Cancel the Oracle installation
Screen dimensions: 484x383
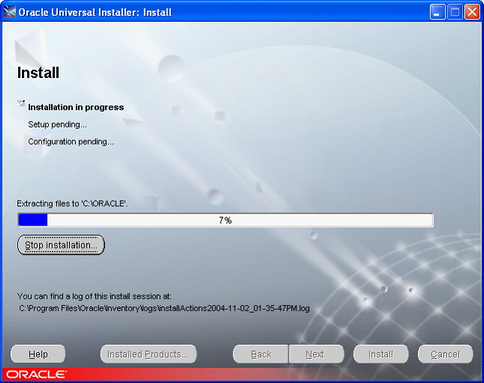(445, 354)
